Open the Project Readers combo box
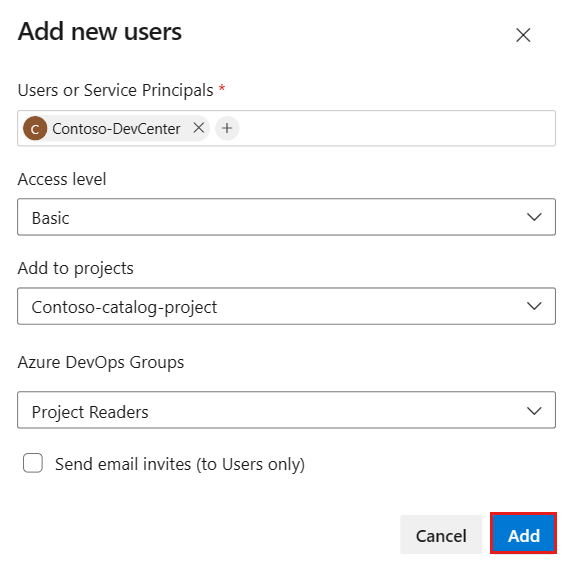This screenshot has height=570, width=569. pos(286,410)
